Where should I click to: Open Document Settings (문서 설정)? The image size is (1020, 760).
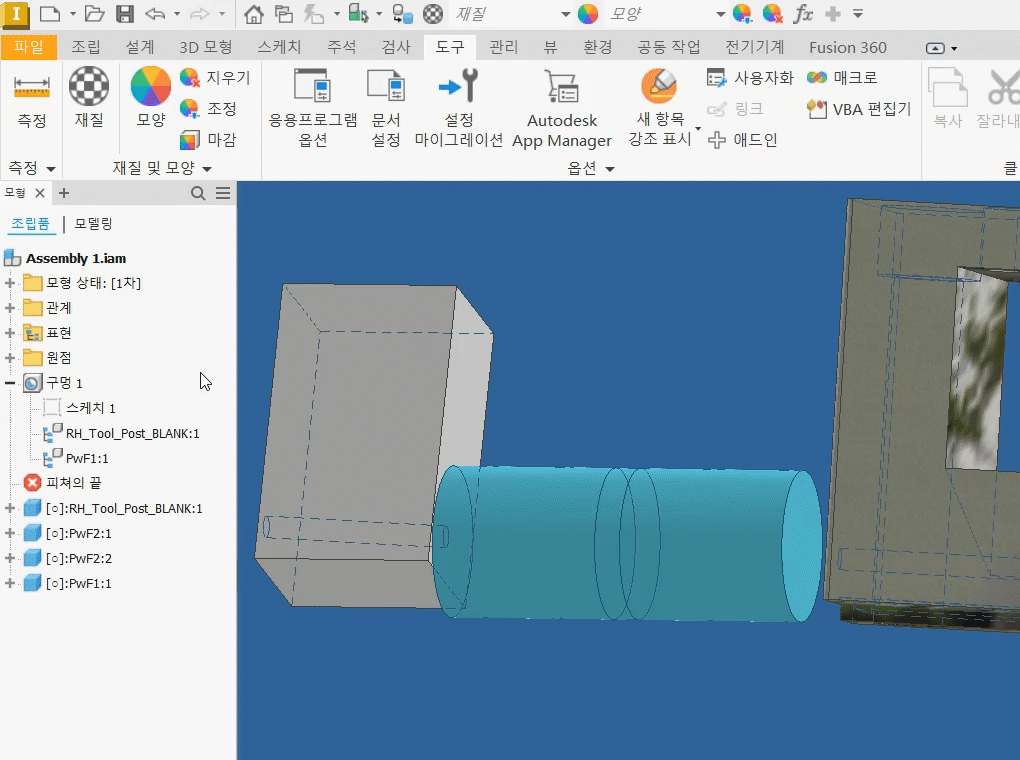coord(386,90)
